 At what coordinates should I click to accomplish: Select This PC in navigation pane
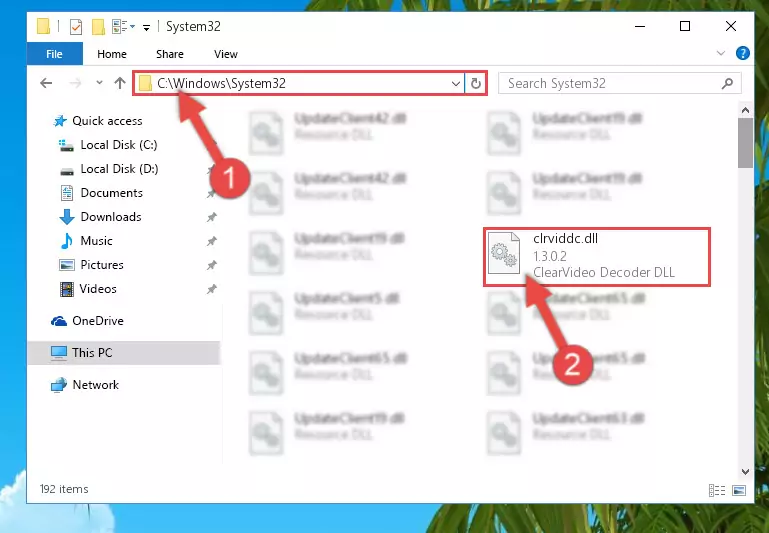[92, 353]
